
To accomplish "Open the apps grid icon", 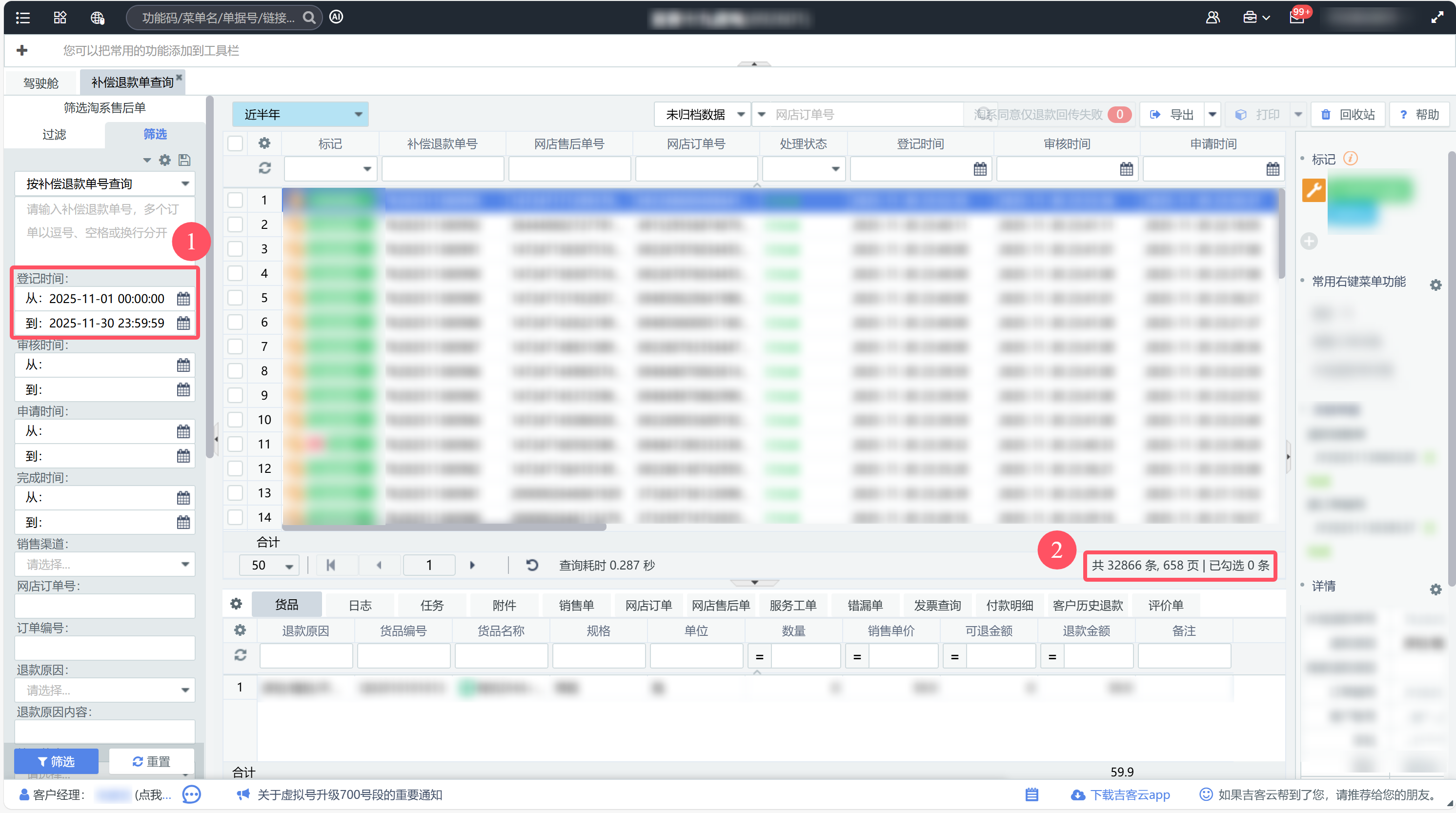I will pyautogui.click(x=60, y=18).
